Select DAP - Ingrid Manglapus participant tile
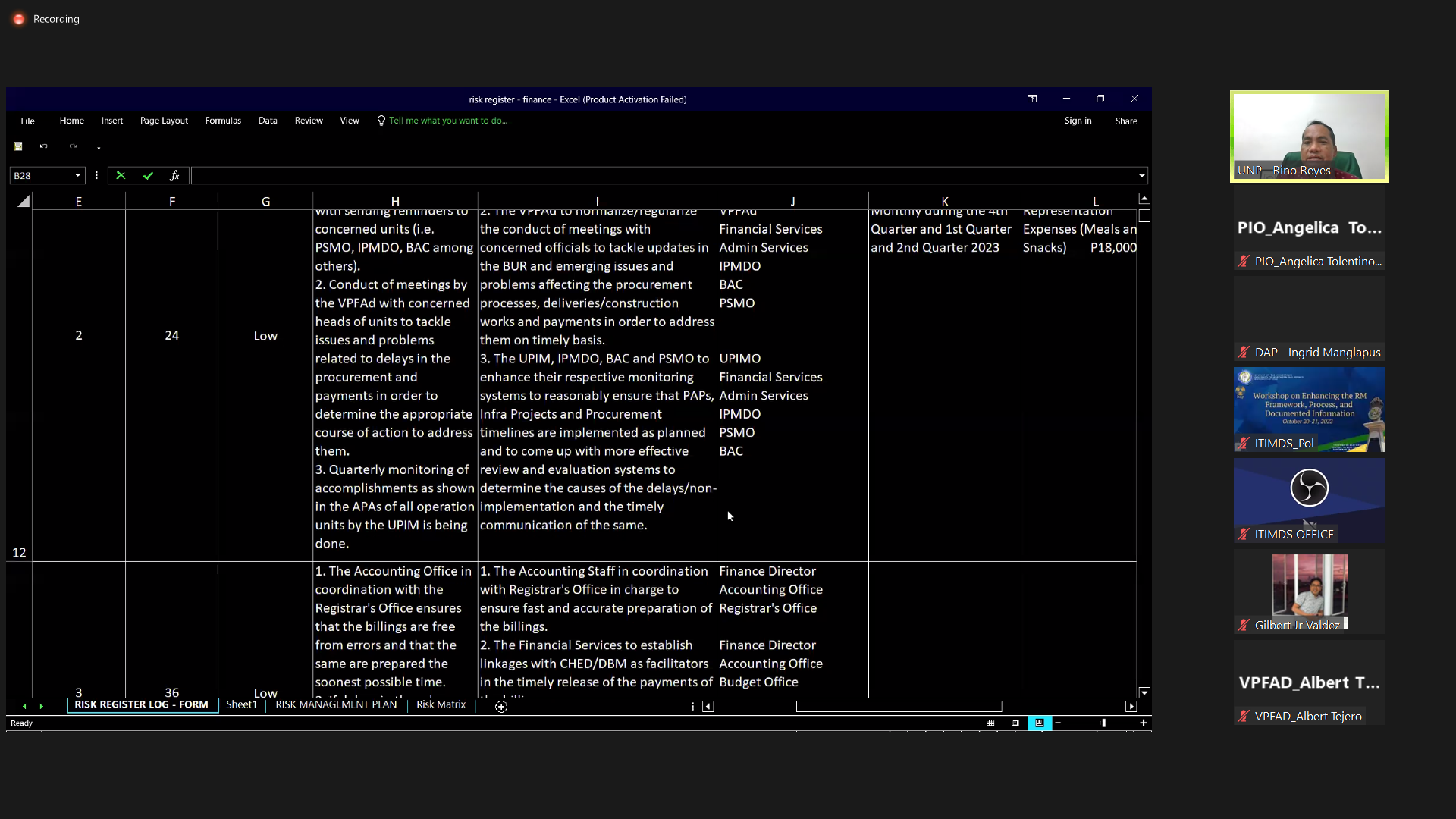Image resolution: width=1456 pixels, height=819 pixels. (x=1309, y=318)
